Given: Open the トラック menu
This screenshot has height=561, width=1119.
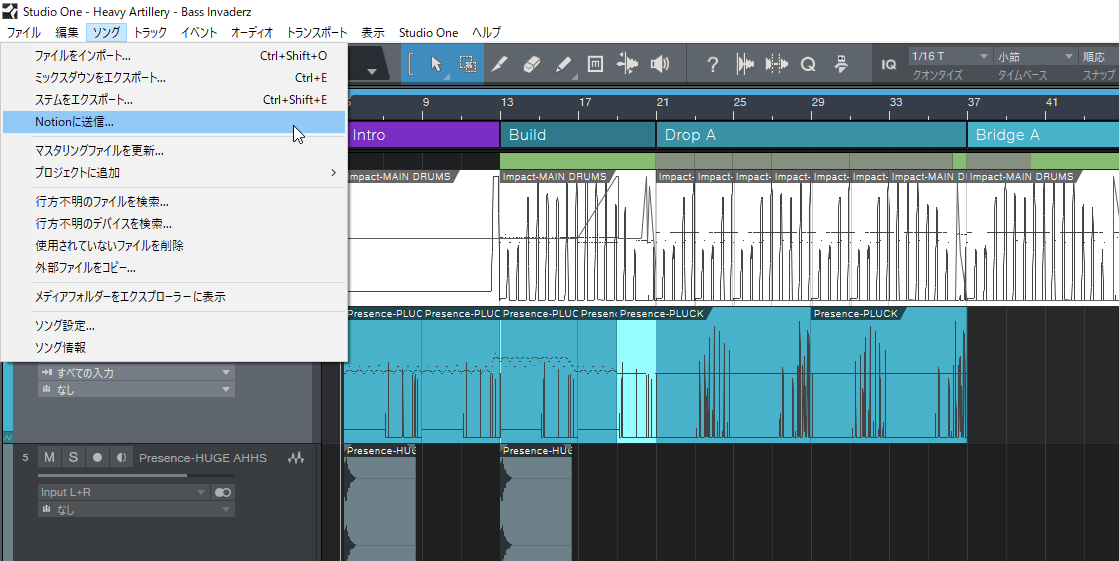Looking at the screenshot, I should click(150, 32).
